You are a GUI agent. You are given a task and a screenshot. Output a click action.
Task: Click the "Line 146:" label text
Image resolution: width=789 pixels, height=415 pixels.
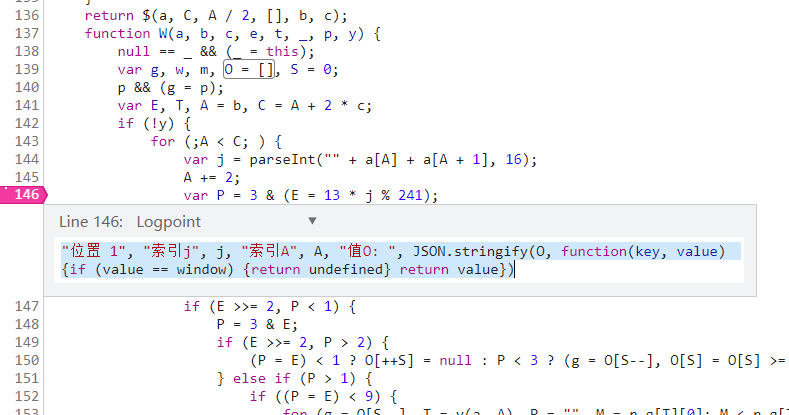pyautogui.click(x=92, y=221)
